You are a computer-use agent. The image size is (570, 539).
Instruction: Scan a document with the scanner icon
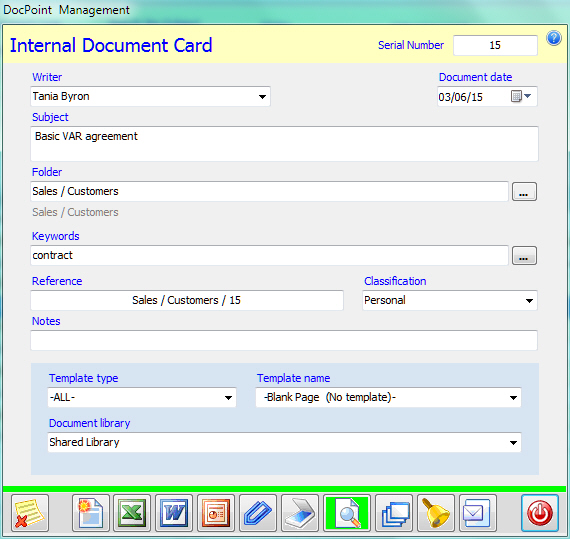[300, 513]
